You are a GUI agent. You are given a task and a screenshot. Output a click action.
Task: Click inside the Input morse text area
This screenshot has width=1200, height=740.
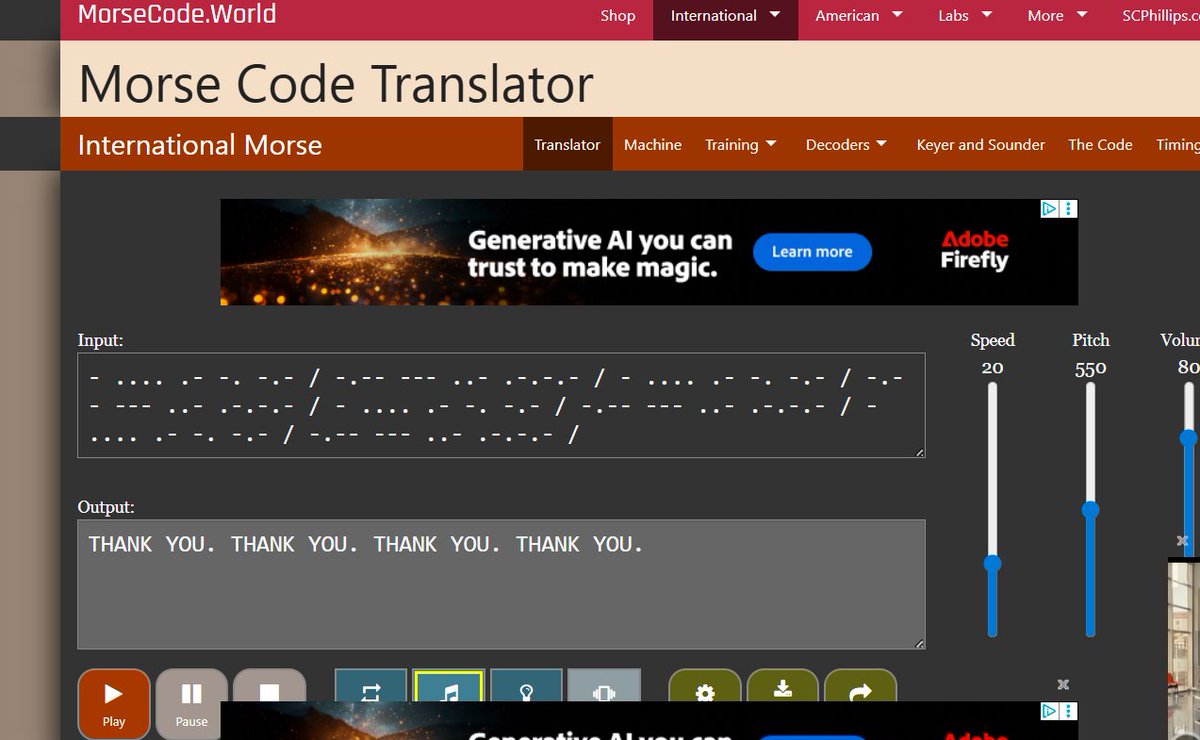[x=501, y=405]
